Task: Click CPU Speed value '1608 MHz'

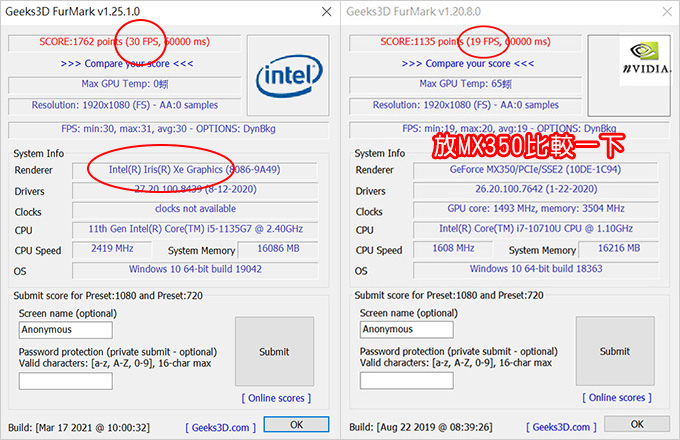Action: [x=454, y=248]
